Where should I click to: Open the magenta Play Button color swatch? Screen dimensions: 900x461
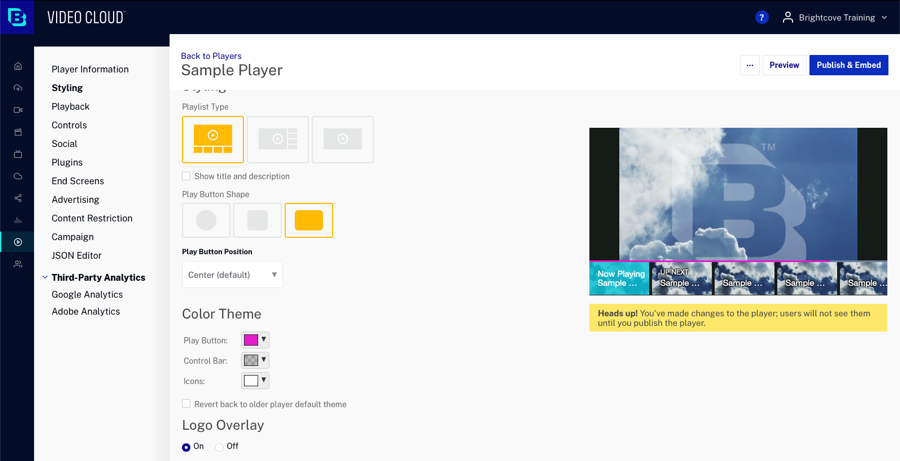coord(255,340)
